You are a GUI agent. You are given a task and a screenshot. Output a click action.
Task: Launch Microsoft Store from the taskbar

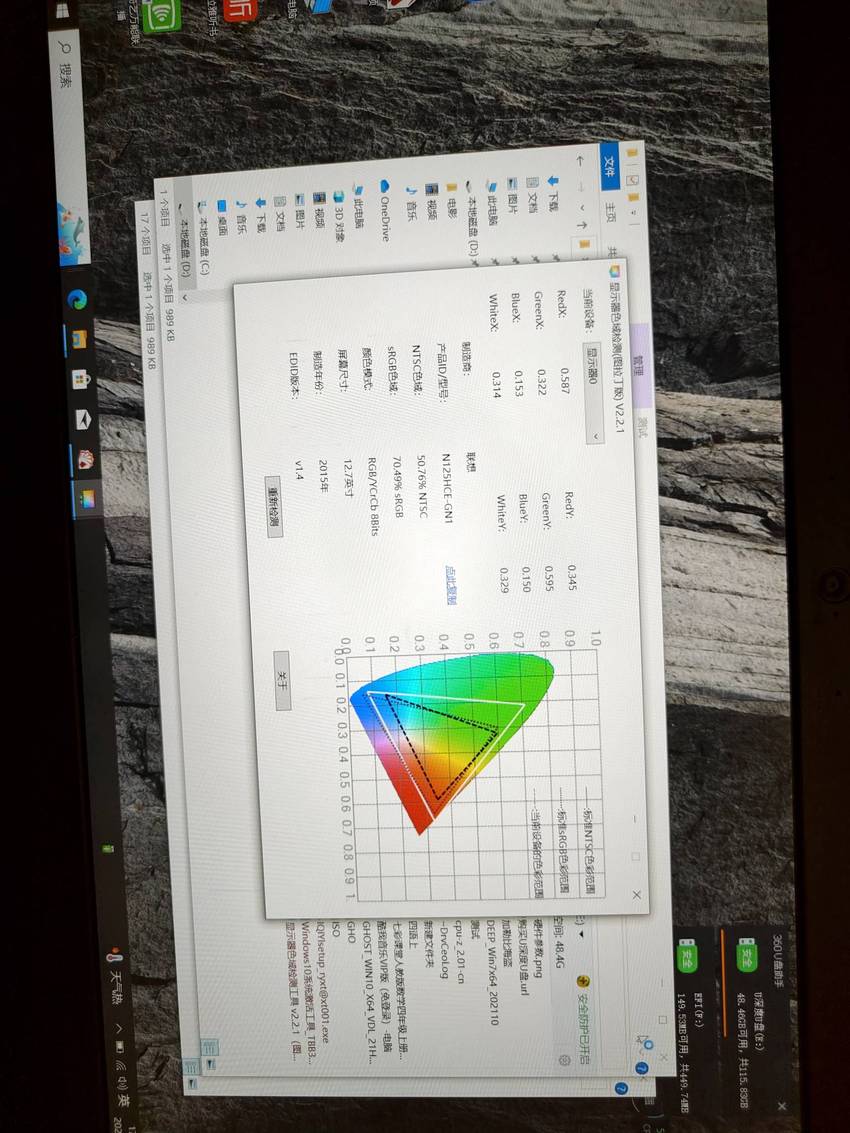tap(82, 379)
